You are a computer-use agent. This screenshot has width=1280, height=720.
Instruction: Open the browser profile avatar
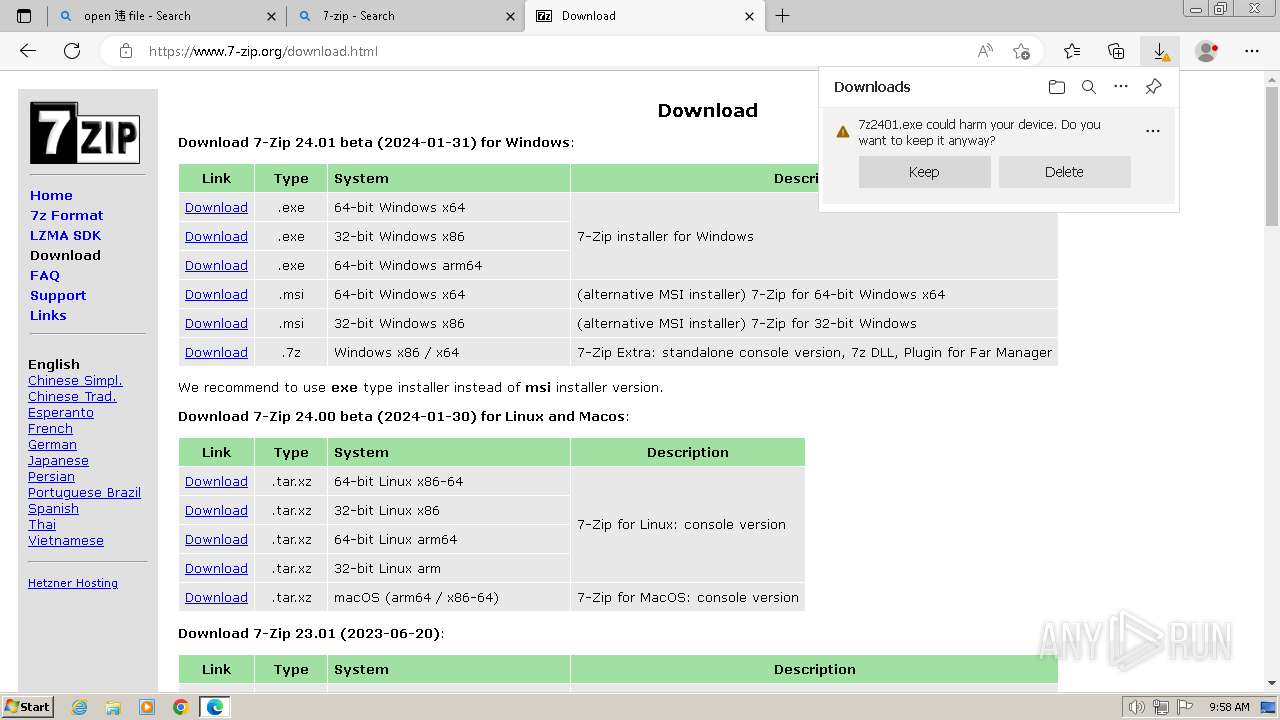pyautogui.click(x=1207, y=51)
